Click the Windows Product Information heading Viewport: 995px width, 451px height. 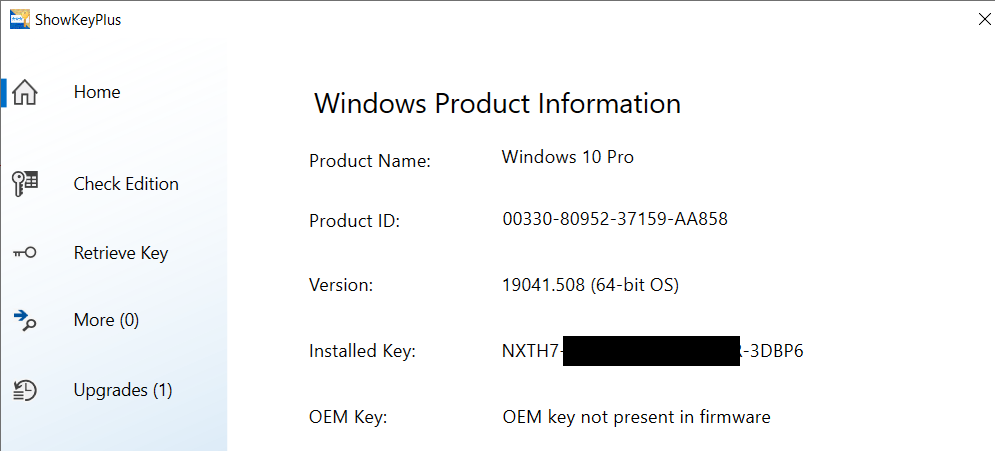coord(497,103)
